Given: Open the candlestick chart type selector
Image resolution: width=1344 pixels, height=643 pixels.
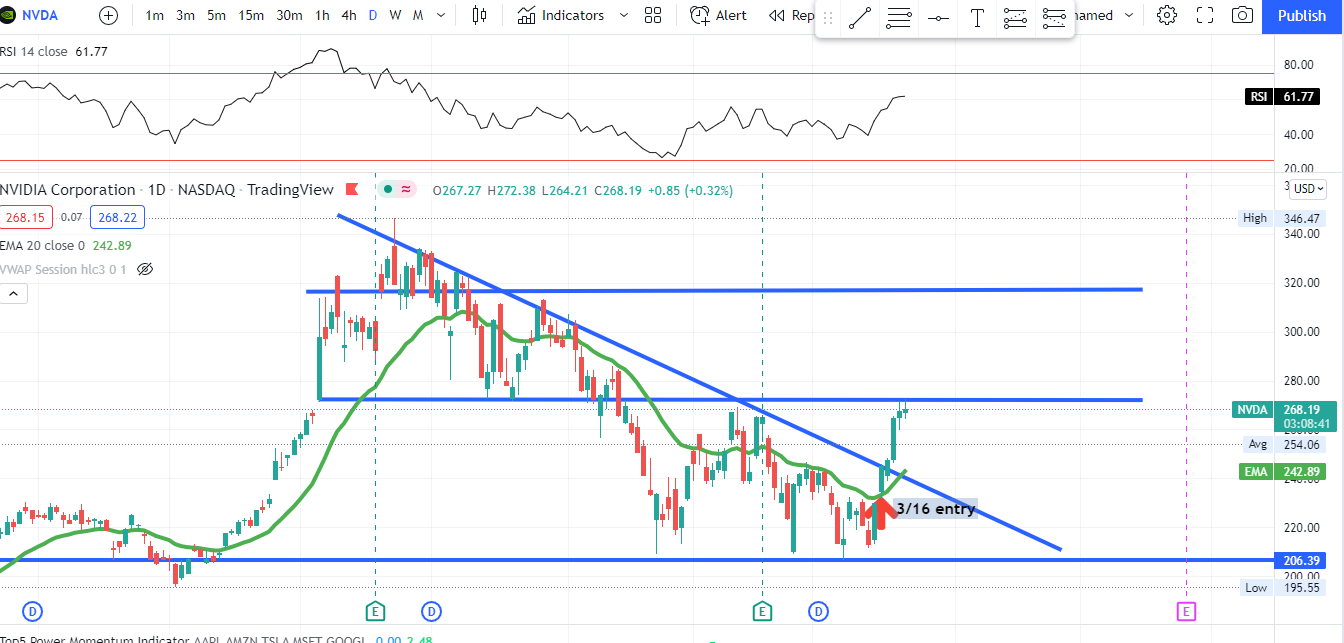Looking at the screenshot, I should tap(480, 15).
